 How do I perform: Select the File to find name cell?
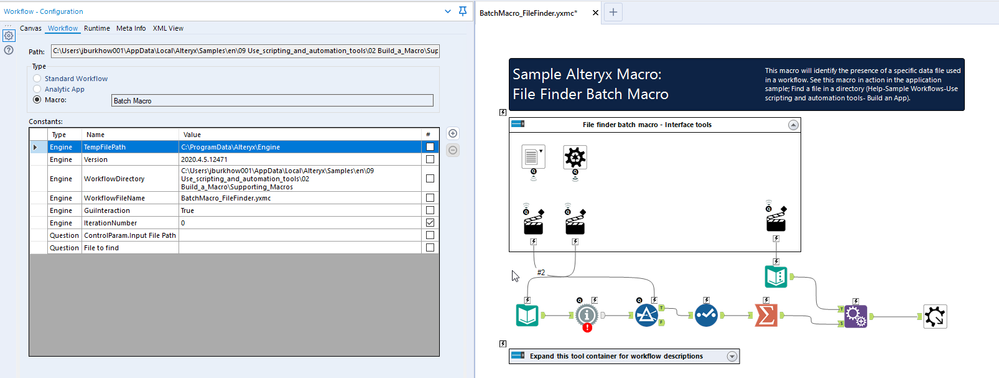click(130, 247)
